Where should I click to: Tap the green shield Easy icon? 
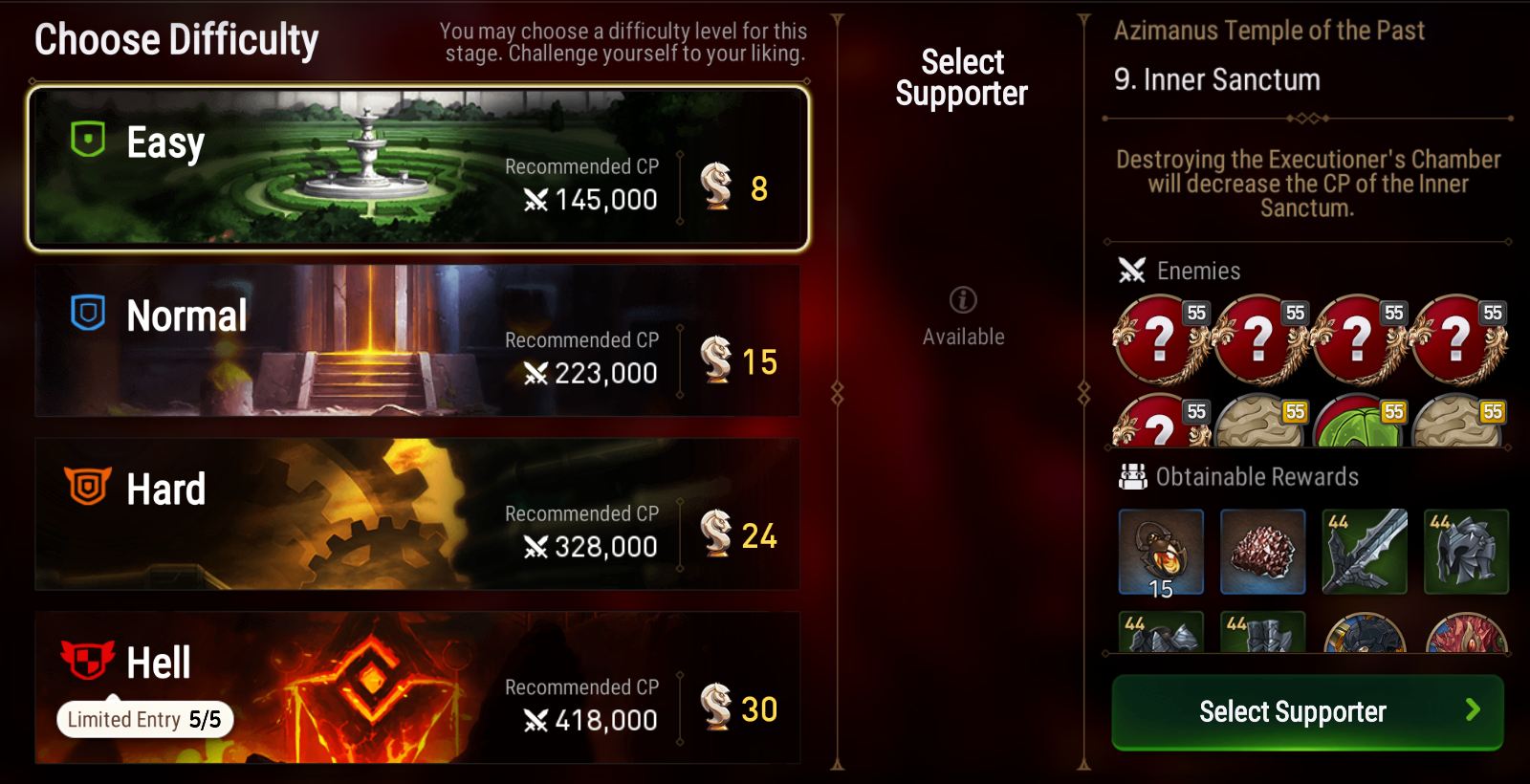(x=88, y=140)
